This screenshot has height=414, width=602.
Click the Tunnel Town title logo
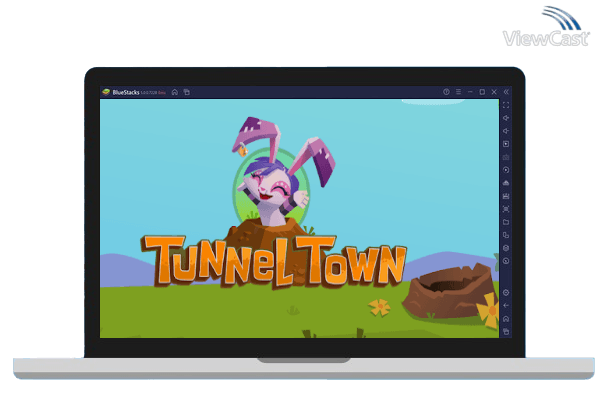point(274,261)
